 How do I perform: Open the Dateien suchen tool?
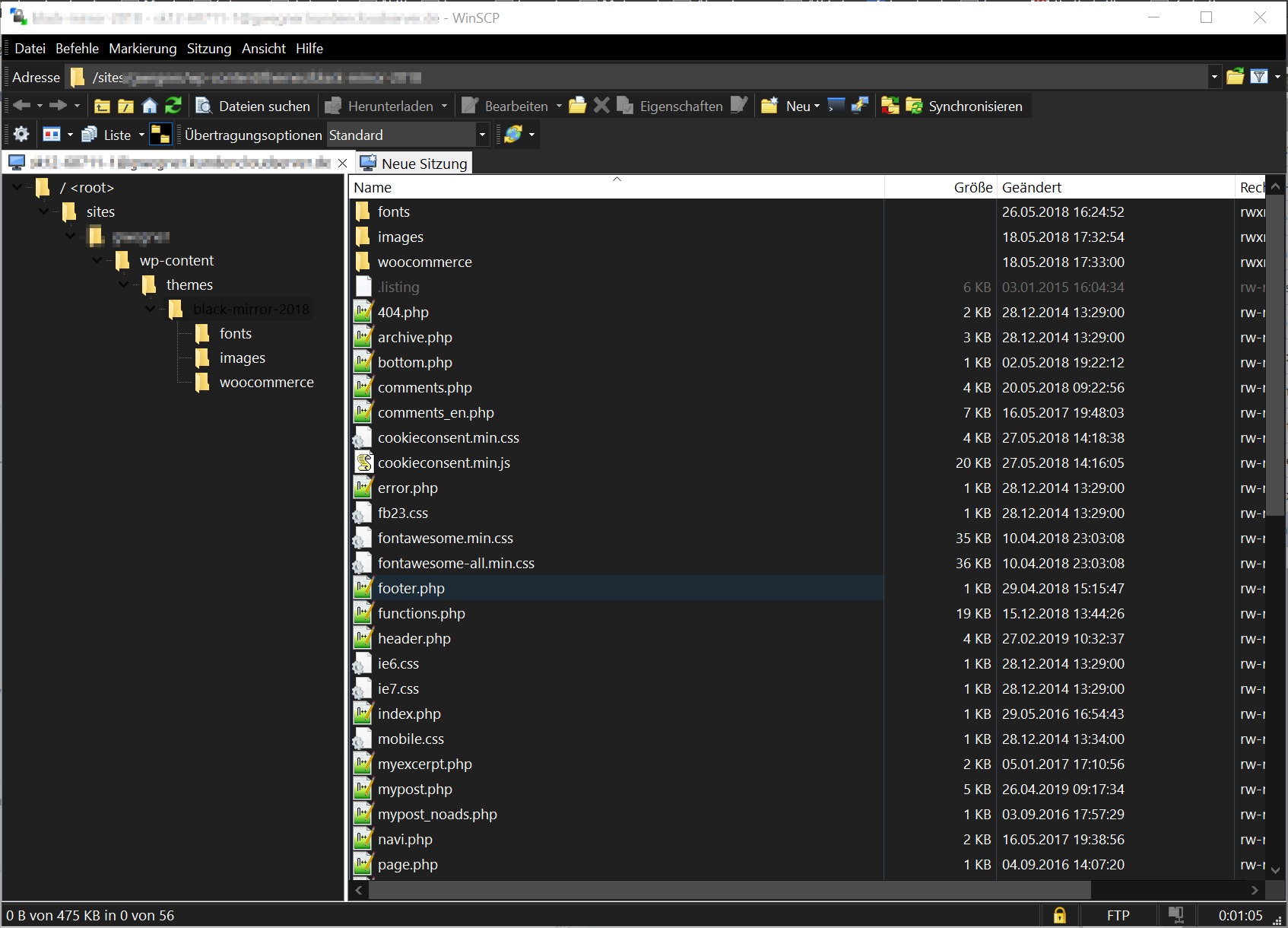tap(253, 106)
